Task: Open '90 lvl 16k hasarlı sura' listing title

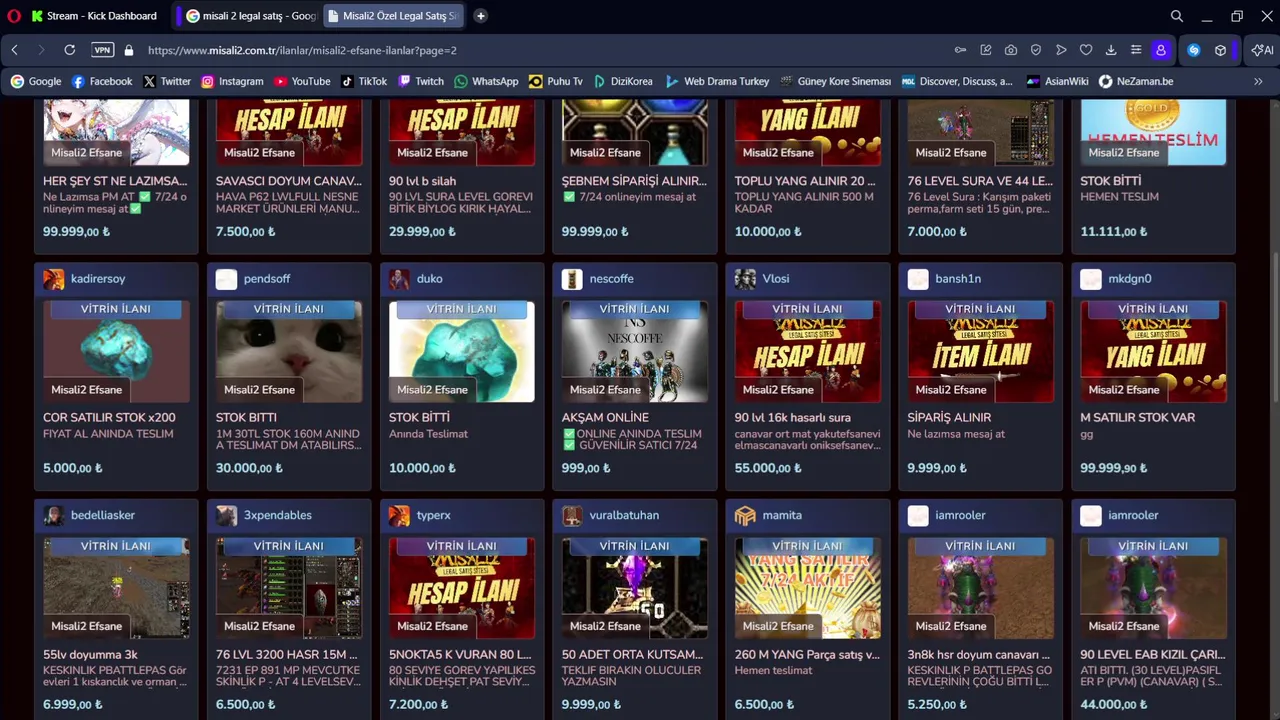Action: pos(793,418)
